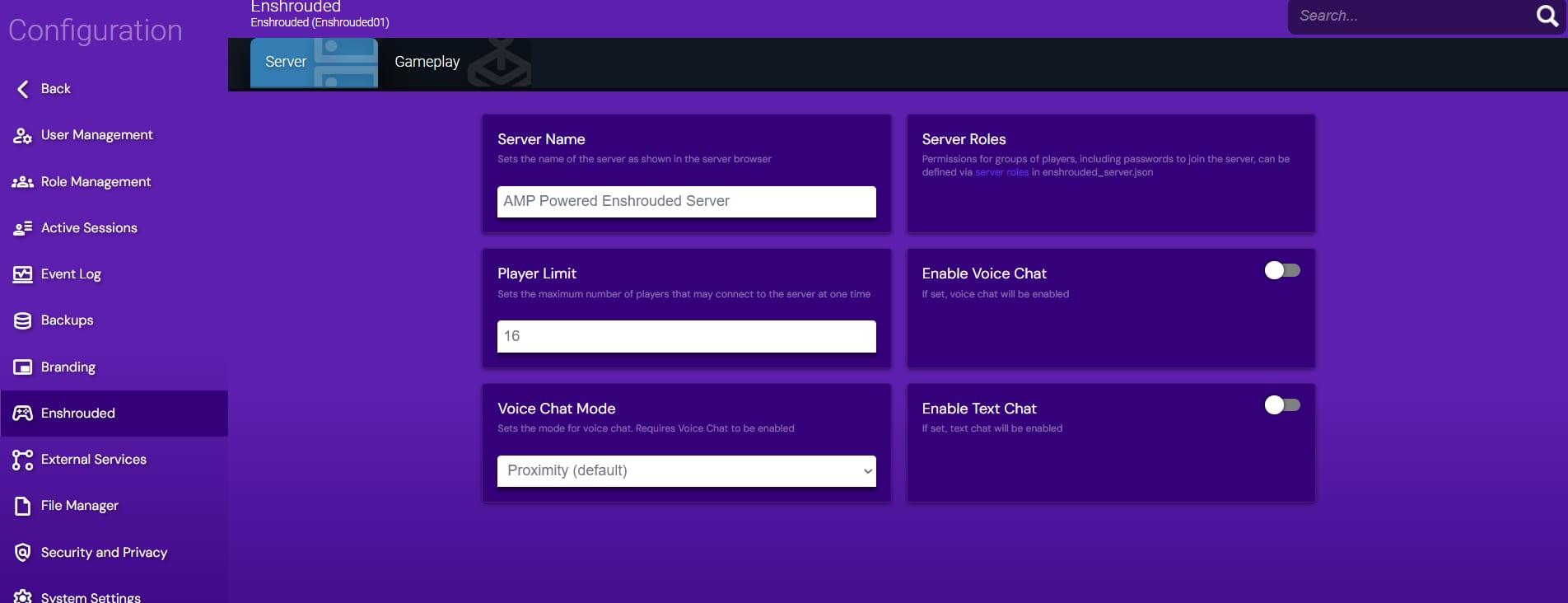
Task: Go Back from Configuration menu
Action: click(x=114, y=89)
